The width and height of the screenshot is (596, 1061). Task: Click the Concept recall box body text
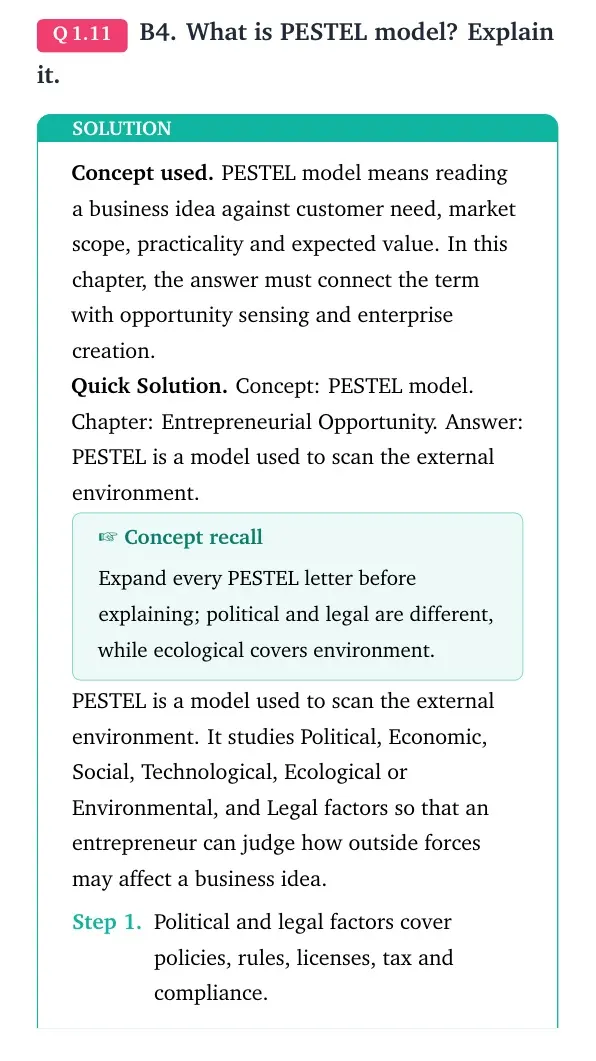(296, 614)
